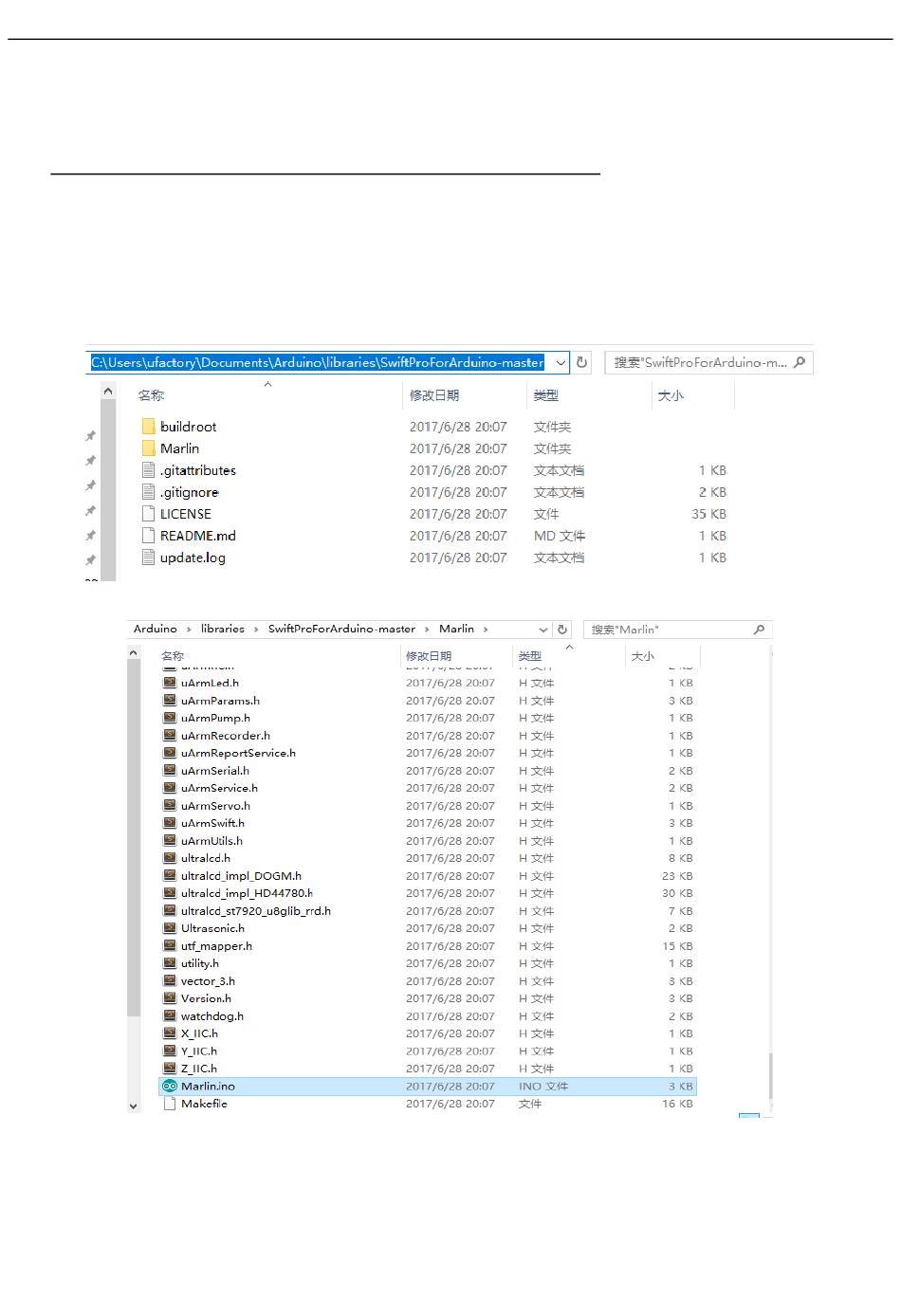Sort by 修改日期 column in upper window

[434, 395]
